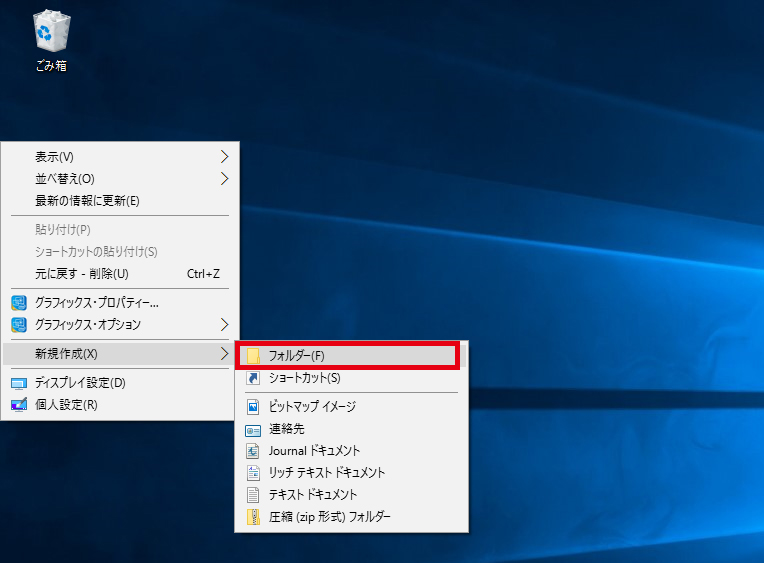Click the 連絡先 contact card icon
The image size is (764, 563).
[253, 430]
